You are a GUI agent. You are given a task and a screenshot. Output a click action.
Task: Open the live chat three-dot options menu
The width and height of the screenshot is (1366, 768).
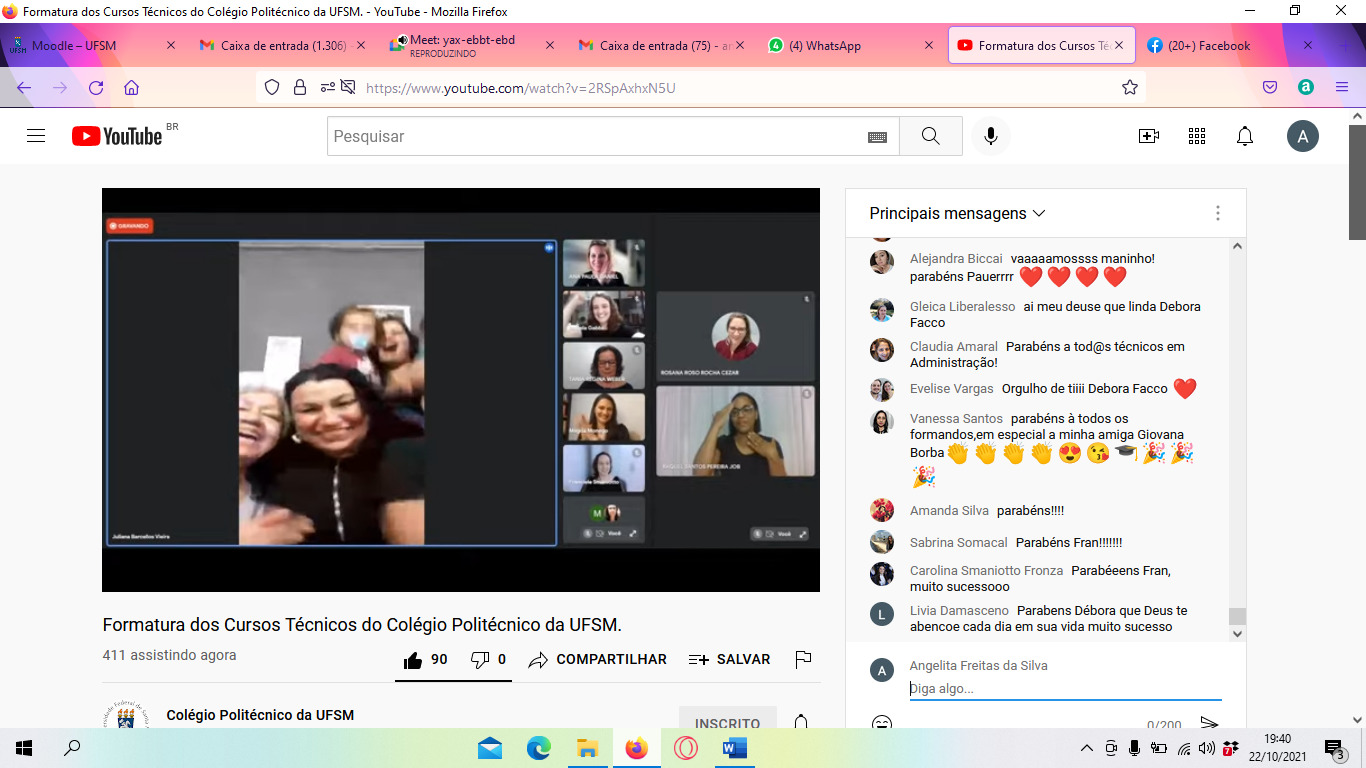[1217, 213]
